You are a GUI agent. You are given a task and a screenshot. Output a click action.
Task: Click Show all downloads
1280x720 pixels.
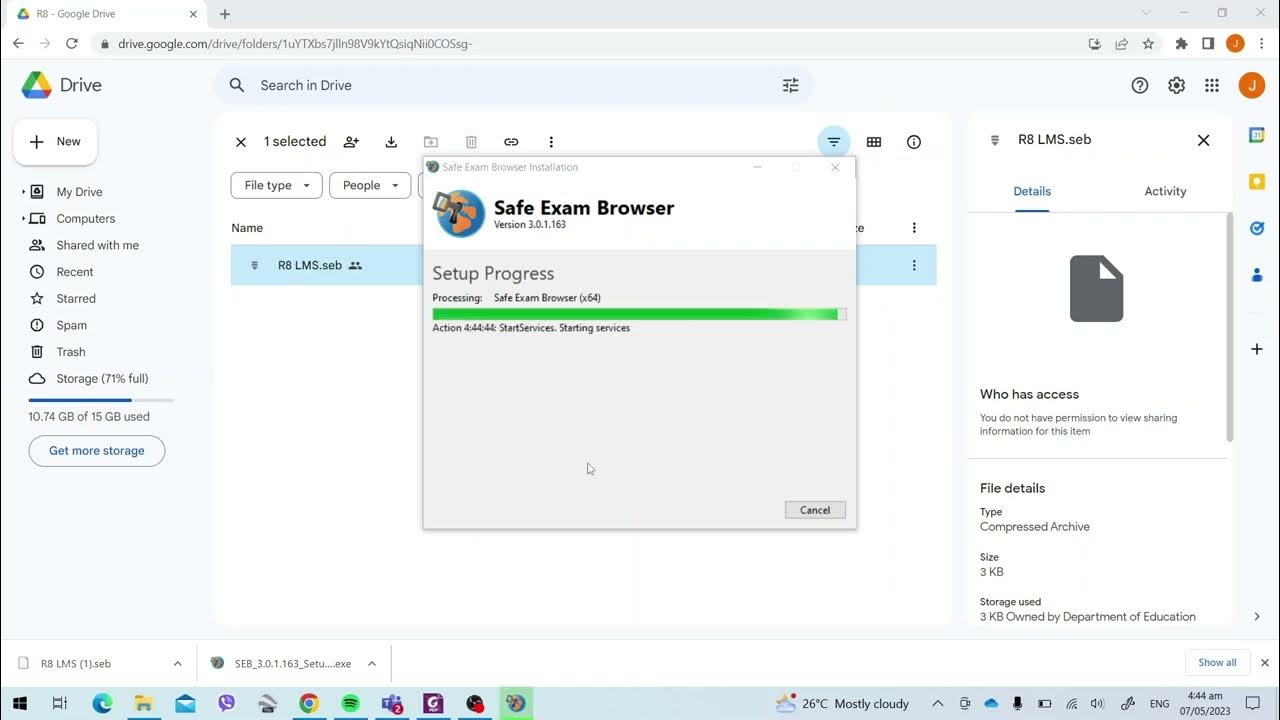pos(1217,663)
